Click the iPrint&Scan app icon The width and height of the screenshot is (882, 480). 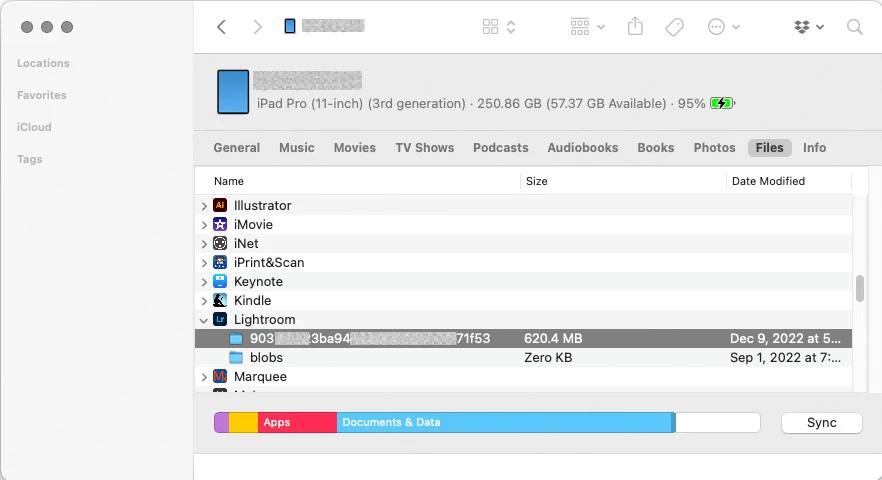(220, 262)
